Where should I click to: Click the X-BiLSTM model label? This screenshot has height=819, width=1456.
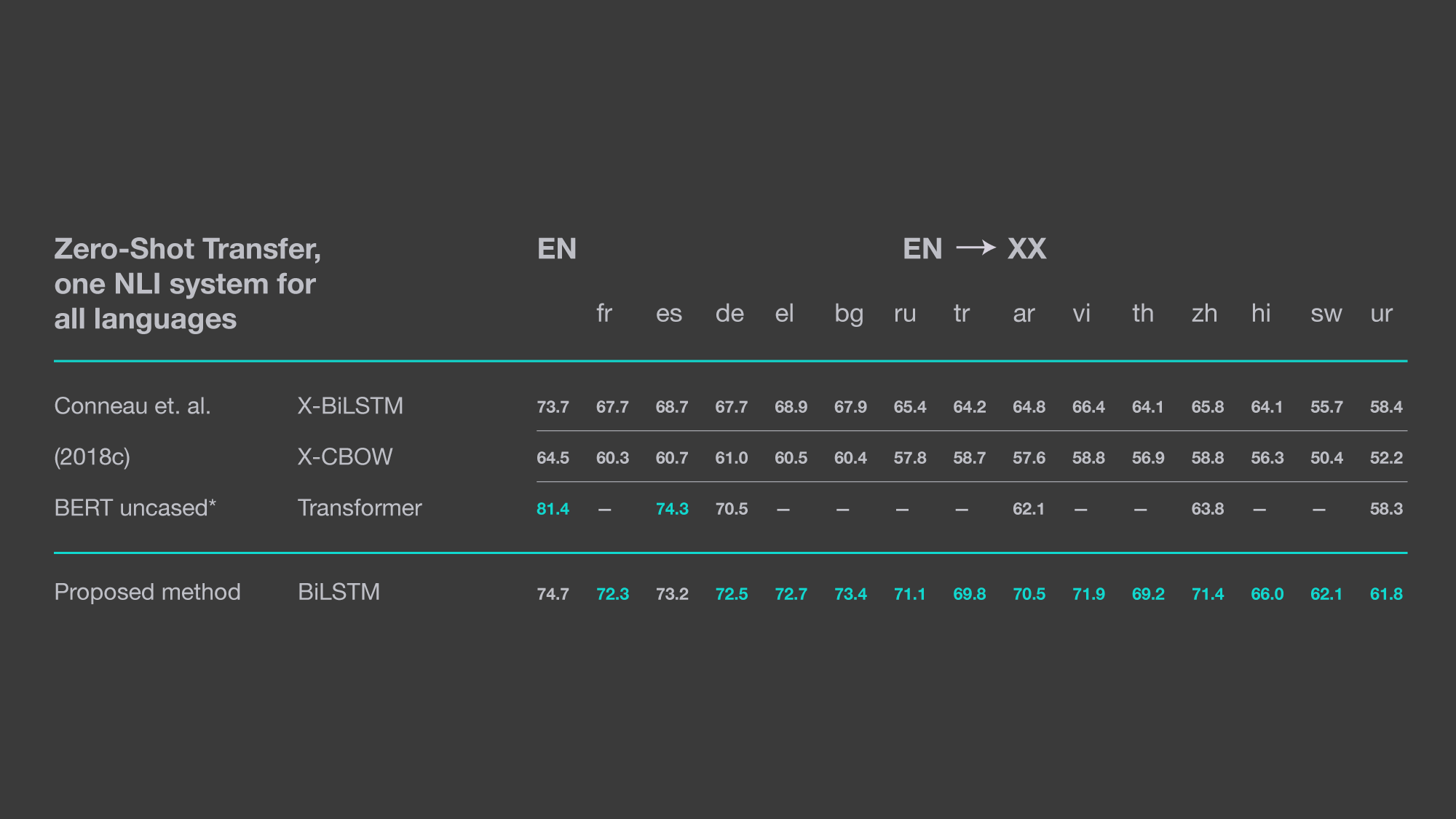pos(350,405)
